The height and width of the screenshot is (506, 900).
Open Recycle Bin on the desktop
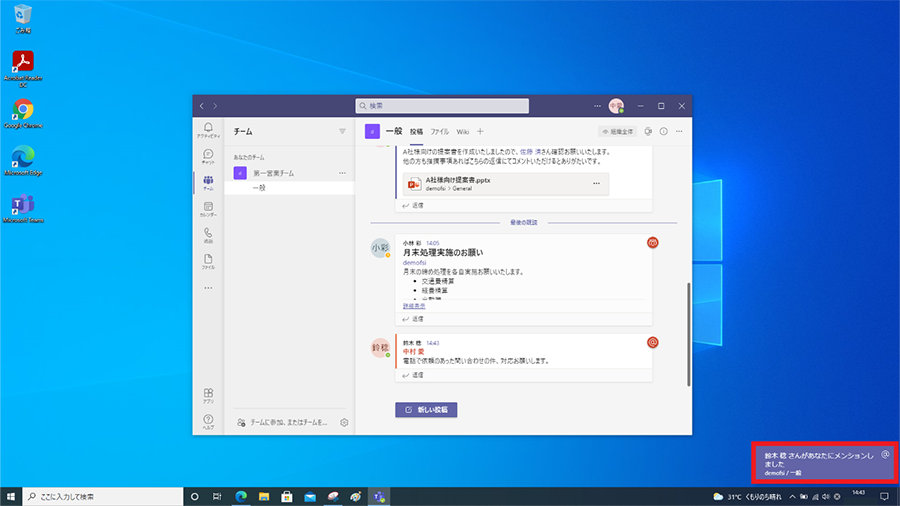23,18
